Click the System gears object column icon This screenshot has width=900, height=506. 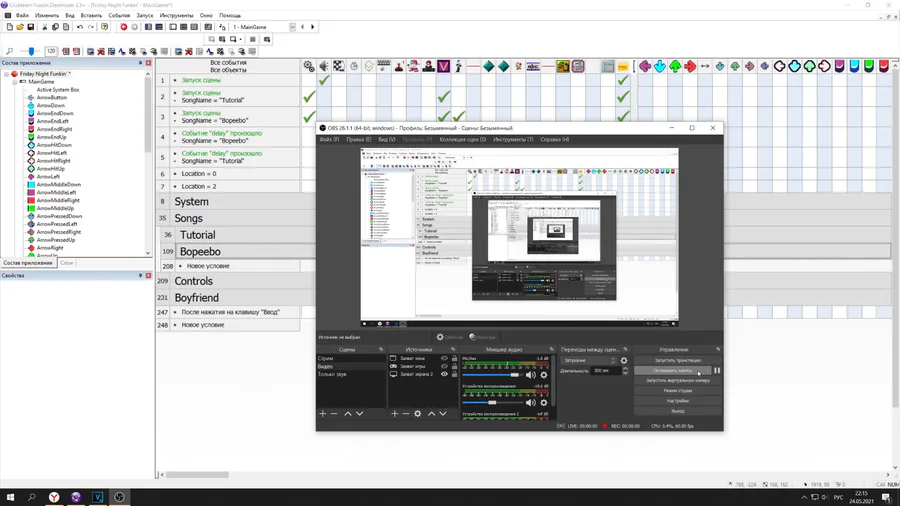tap(309, 67)
